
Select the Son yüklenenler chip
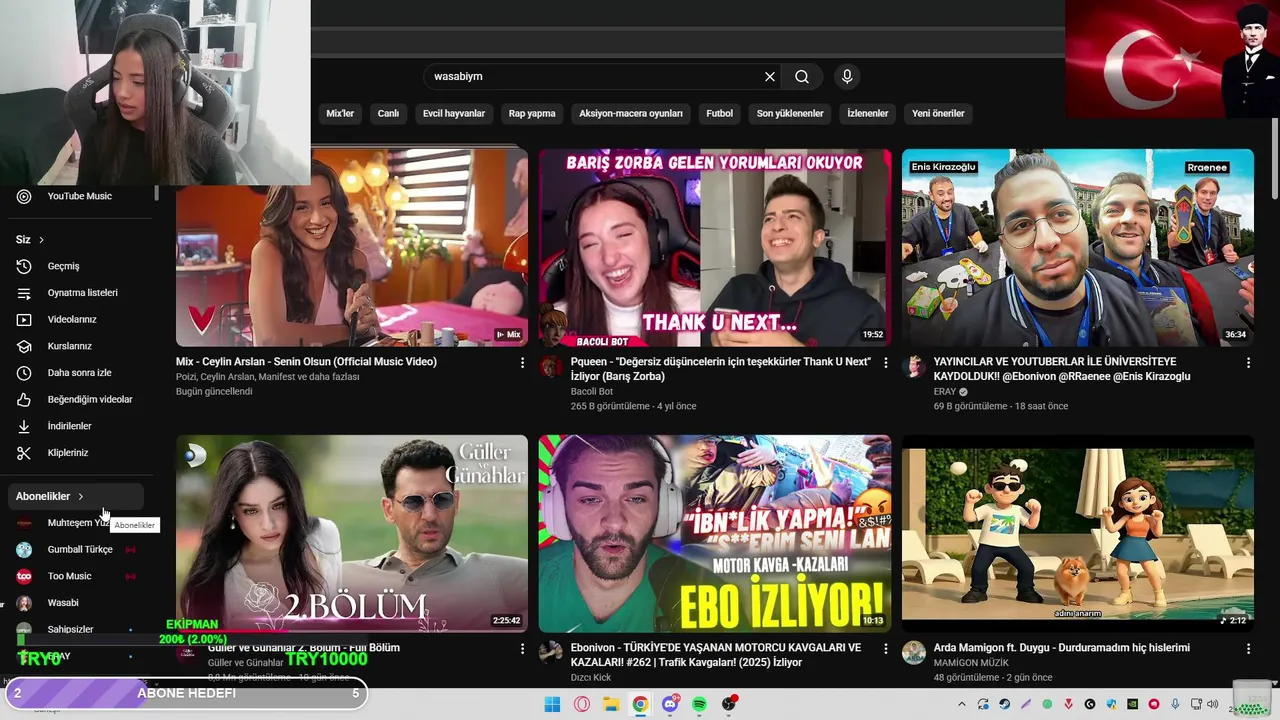tap(790, 114)
